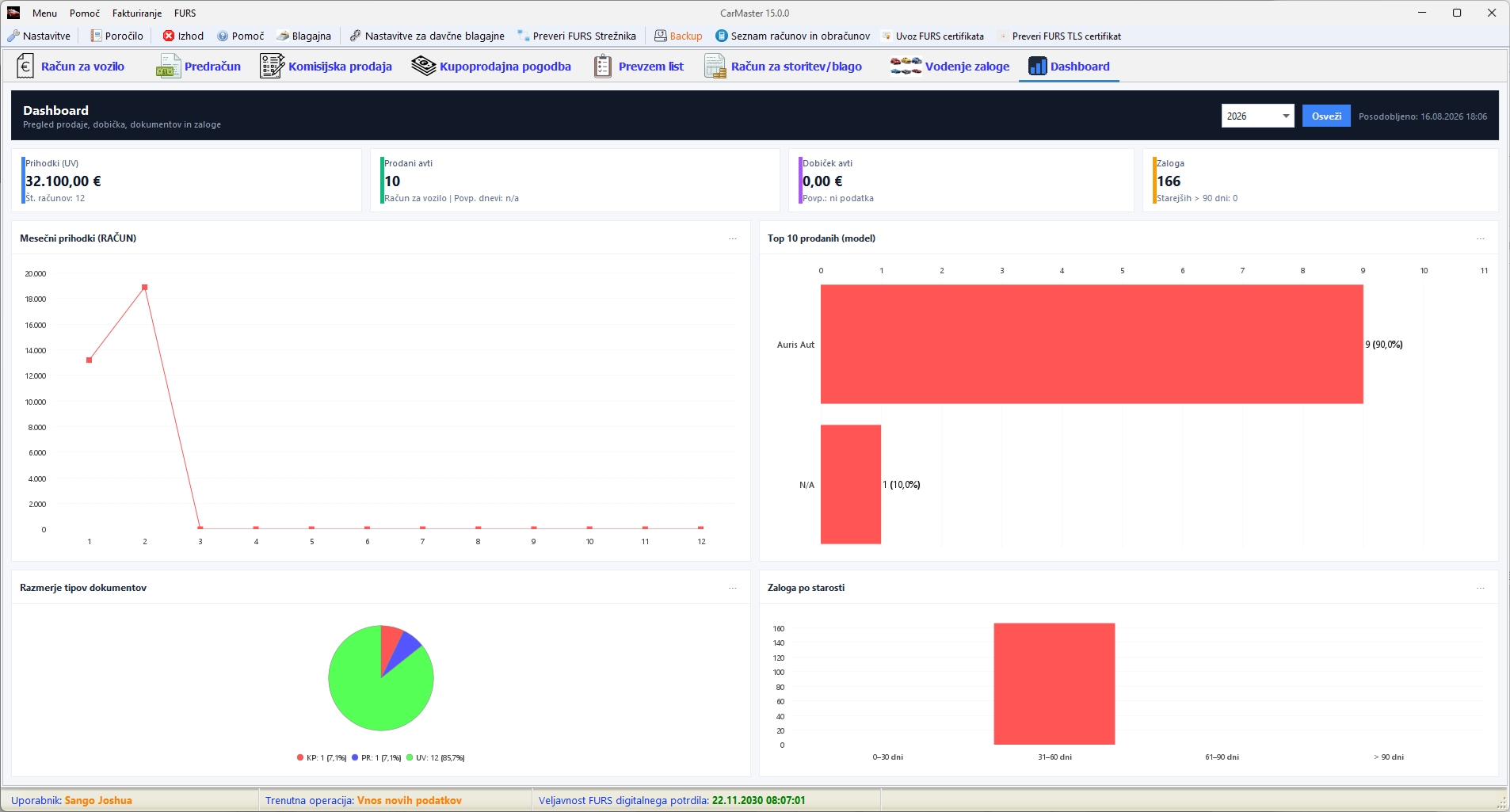
Task: Click the Backup toolbar icon
Action: coord(660,36)
